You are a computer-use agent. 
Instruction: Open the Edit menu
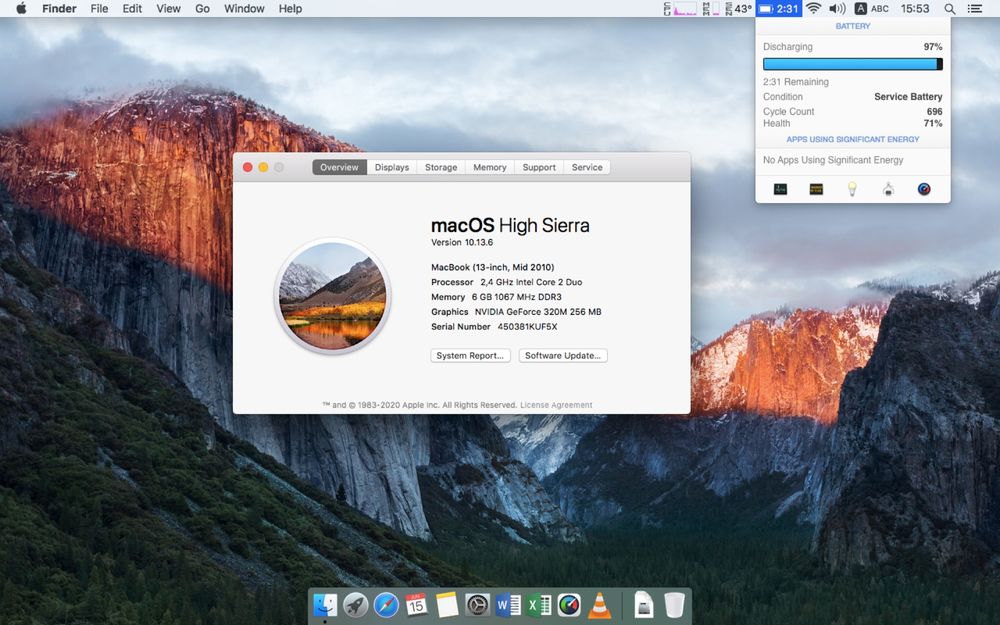132,8
